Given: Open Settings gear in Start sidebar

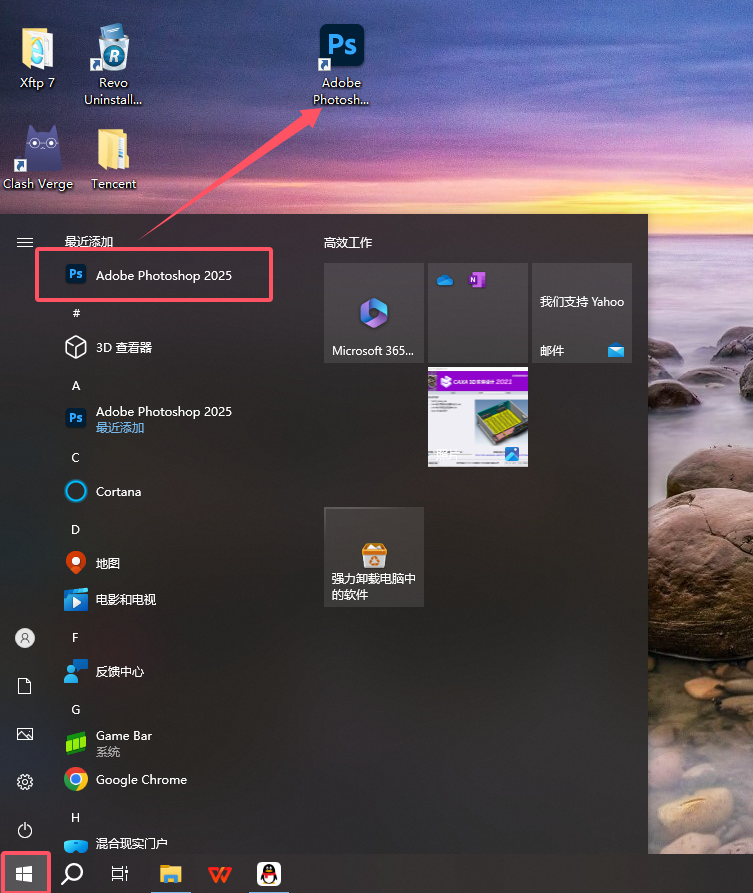Looking at the screenshot, I should click(x=24, y=782).
